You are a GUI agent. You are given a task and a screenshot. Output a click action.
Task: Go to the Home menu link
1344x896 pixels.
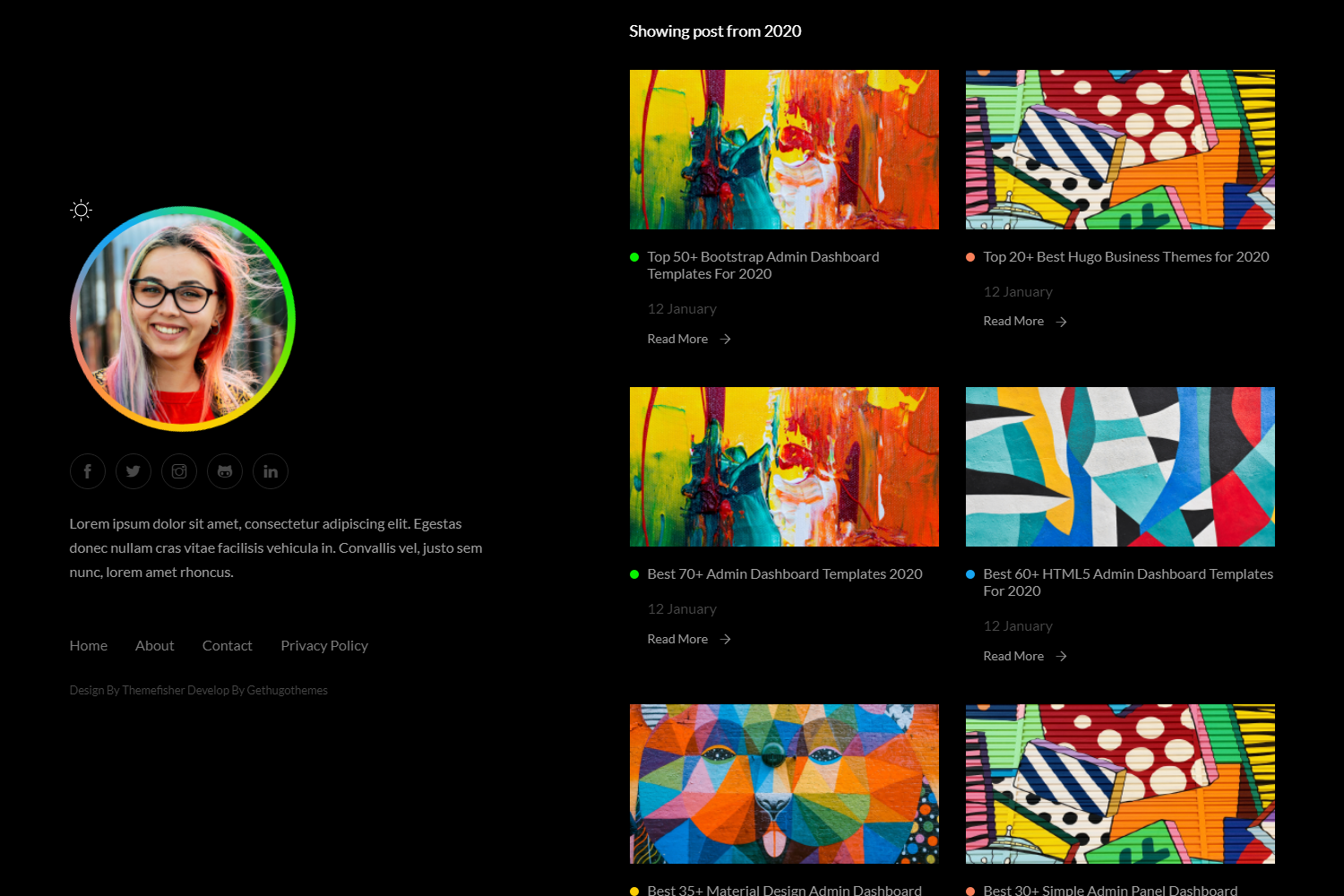(89, 645)
